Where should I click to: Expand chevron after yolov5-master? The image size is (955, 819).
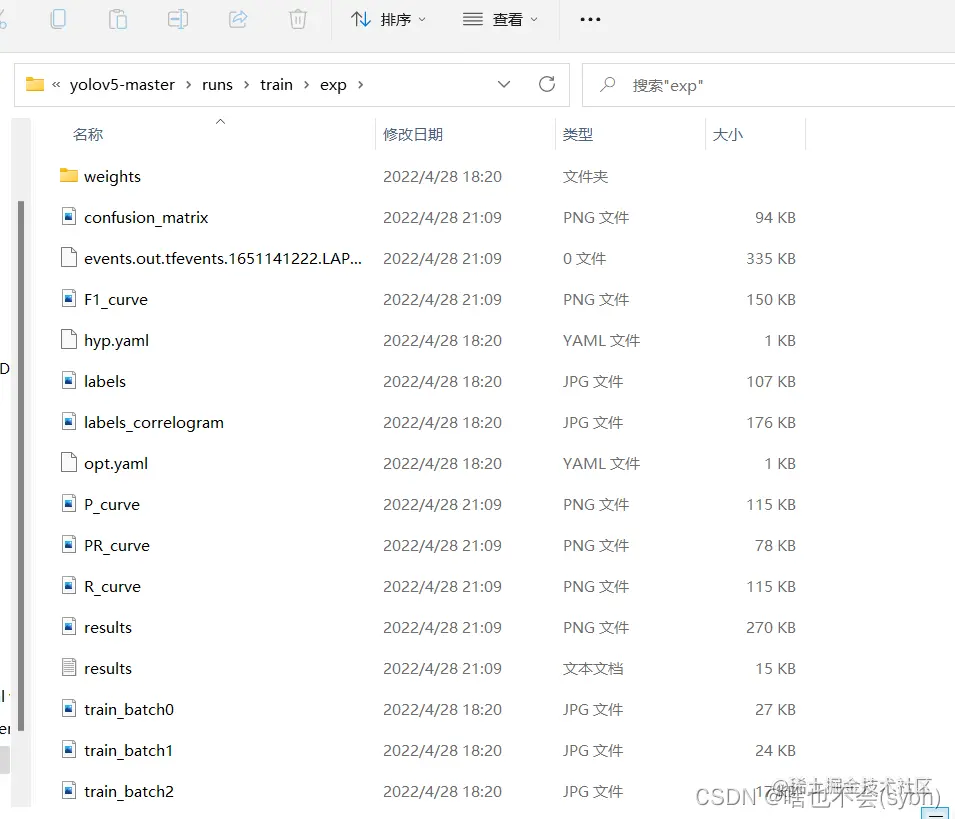click(x=189, y=85)
